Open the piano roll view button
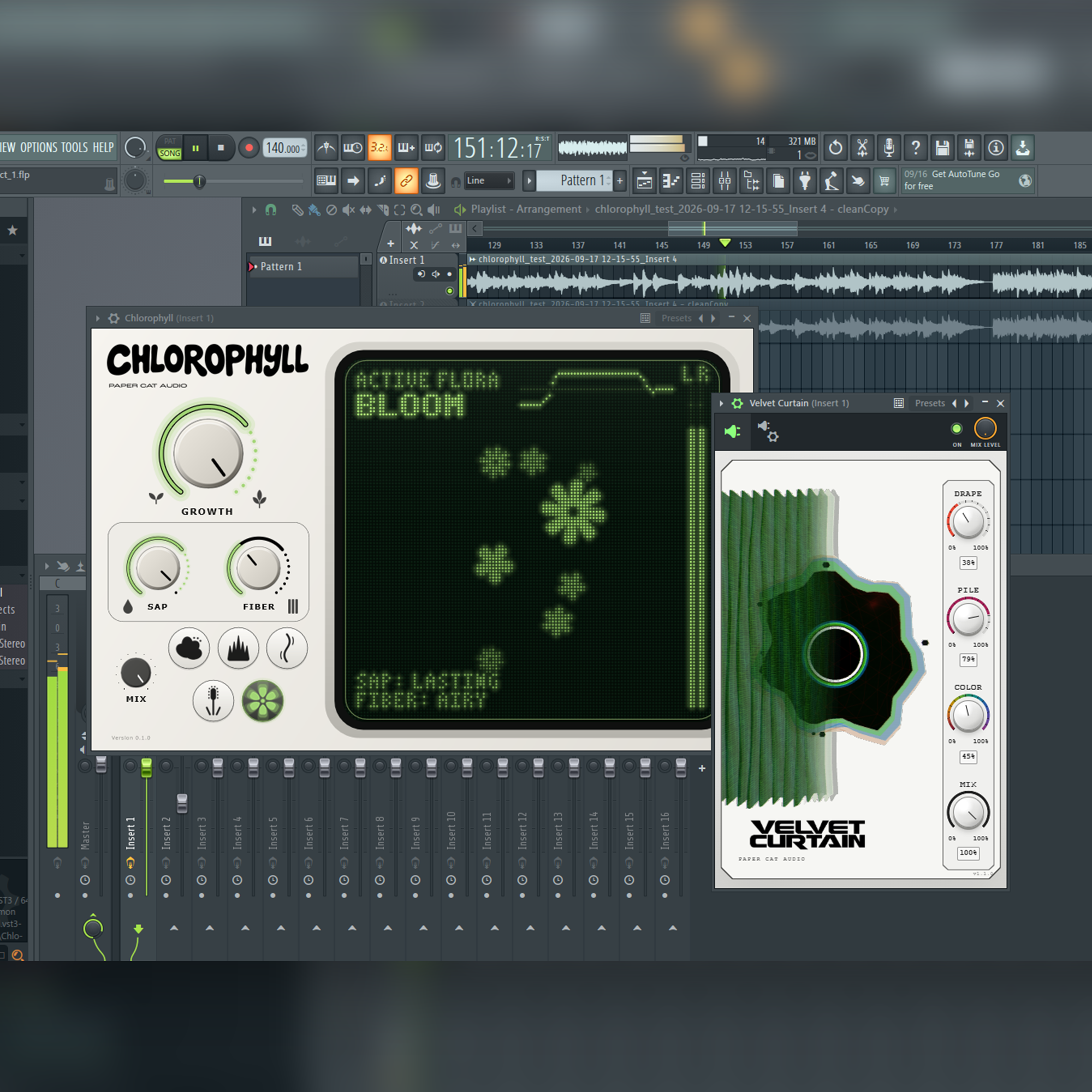The height and width of the screenshot is (1092, 1092). click(671, 181)
